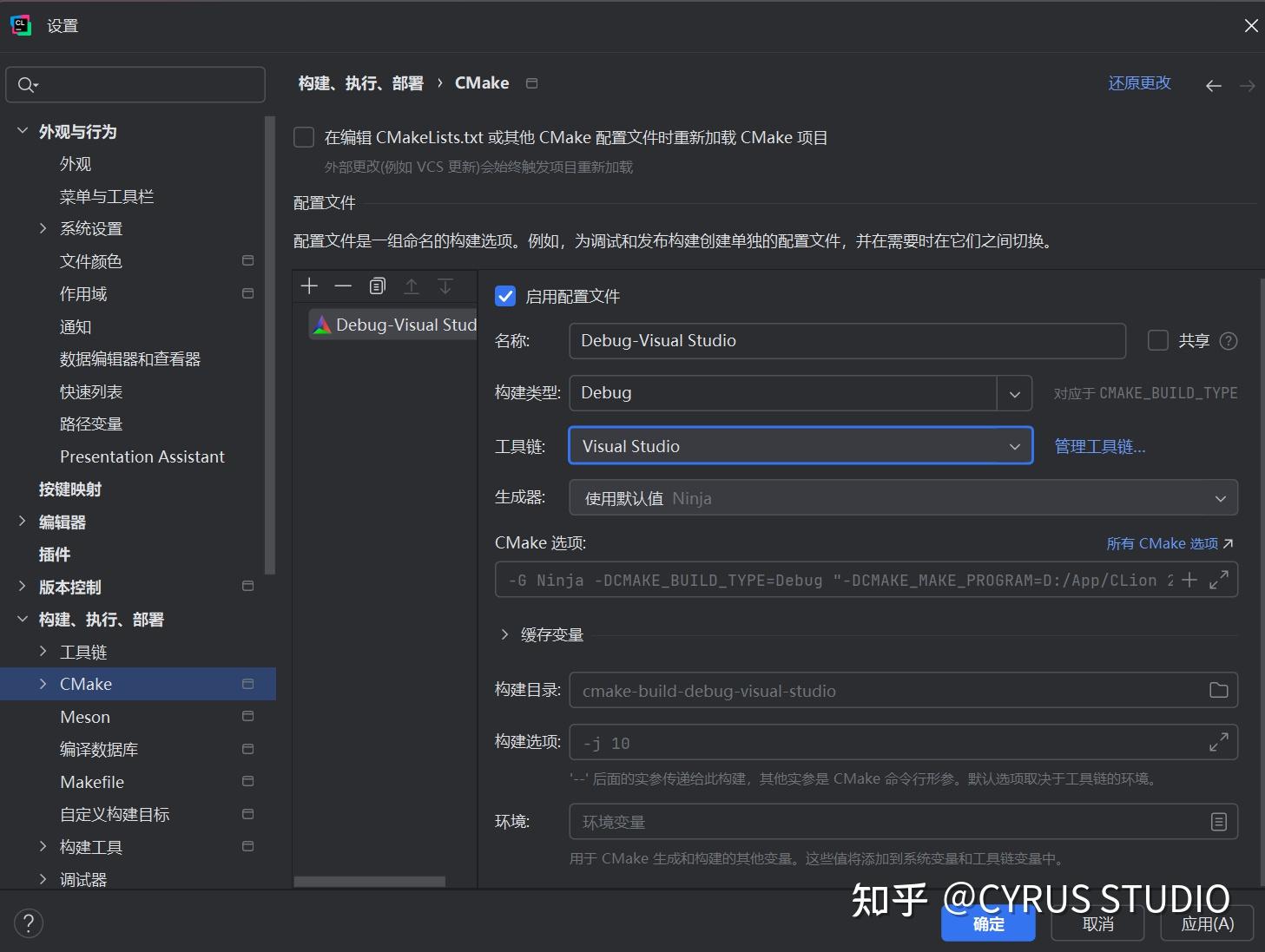Open the settings help

coord(29,922)
